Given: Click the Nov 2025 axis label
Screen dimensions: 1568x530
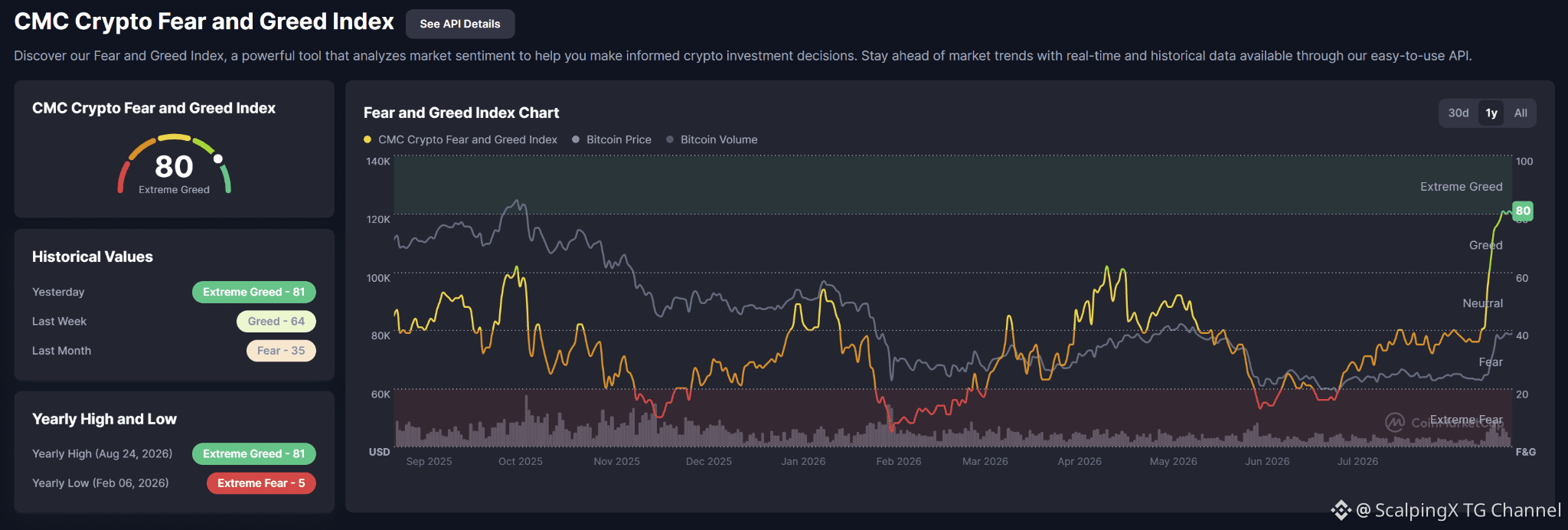Looking at the screenshot, I should [x=616, y=461].
